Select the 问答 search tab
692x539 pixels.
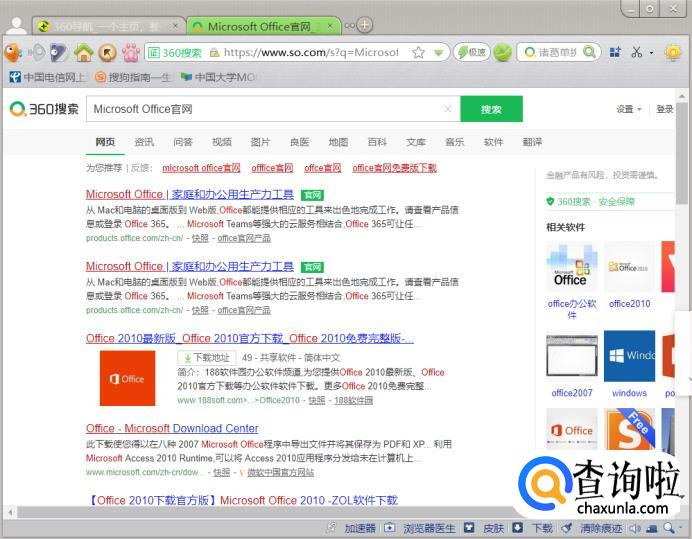(183, 142)
